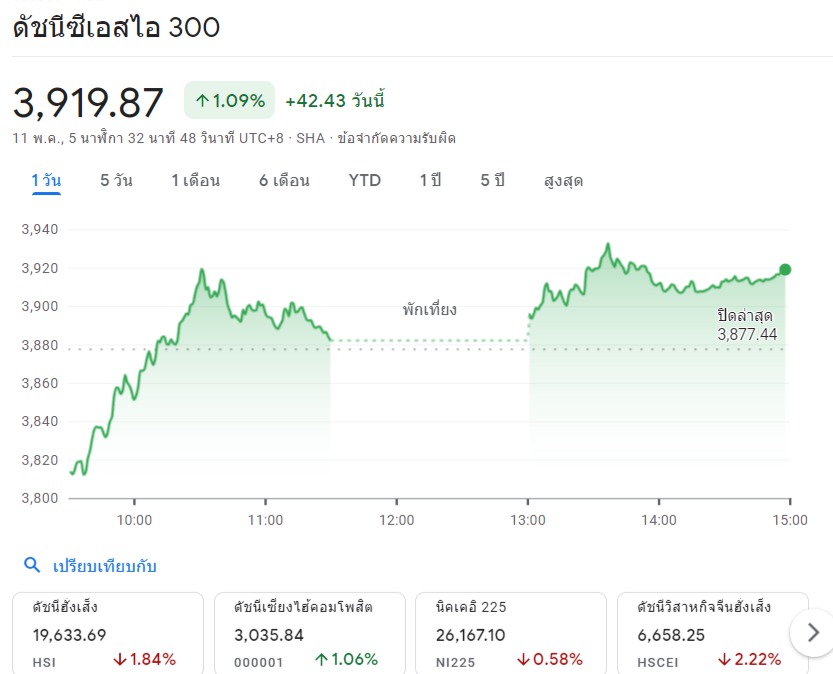Select the YTD range tab

point(365,181)
